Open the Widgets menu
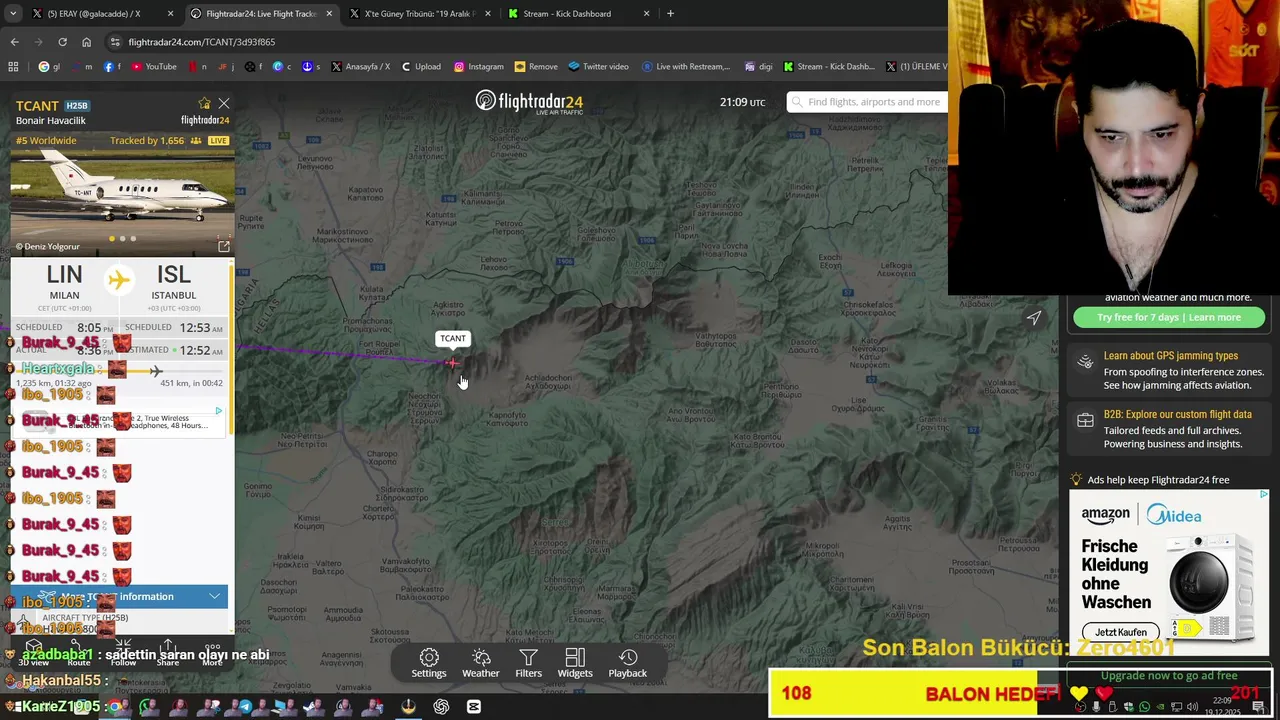The image size is (1280, 720). (x=575, y=663)
